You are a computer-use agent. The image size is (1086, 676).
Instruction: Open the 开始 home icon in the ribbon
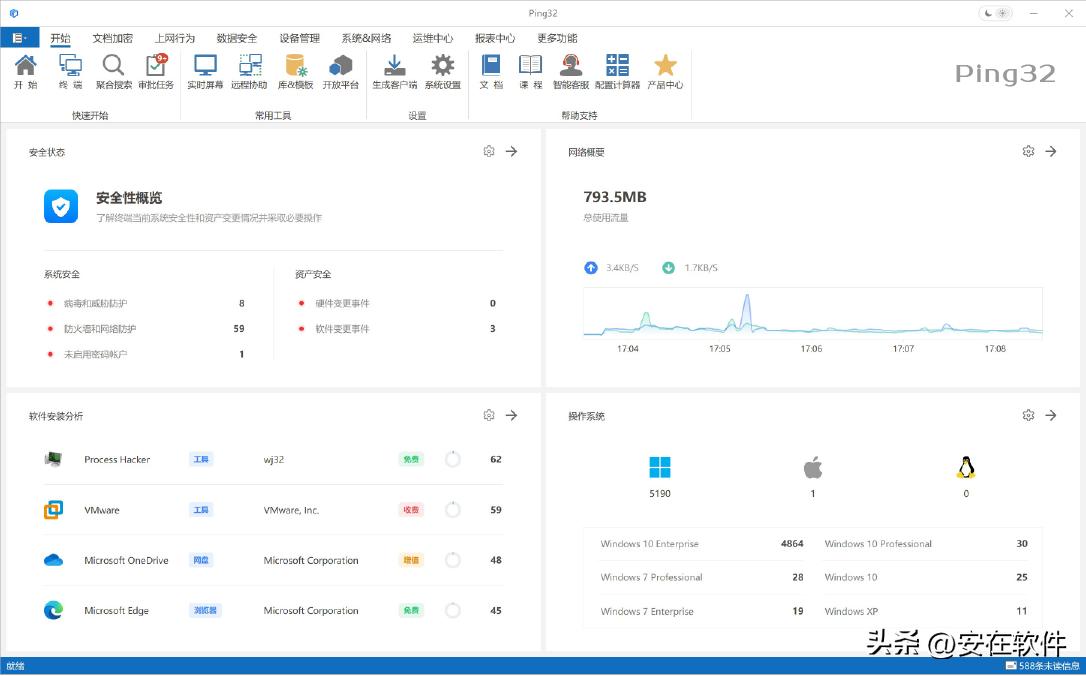click(26, 72)
